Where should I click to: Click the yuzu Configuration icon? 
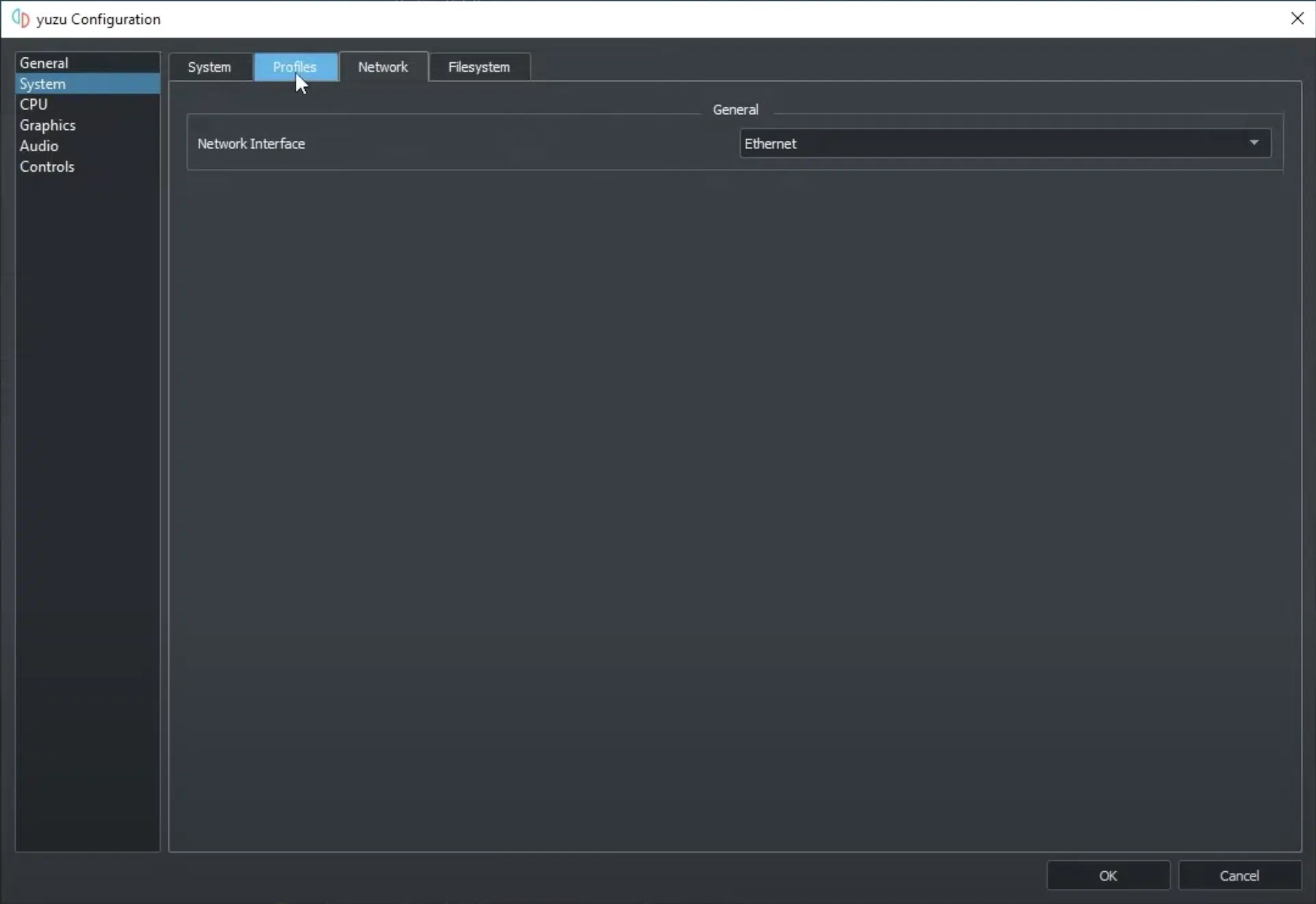20,19
